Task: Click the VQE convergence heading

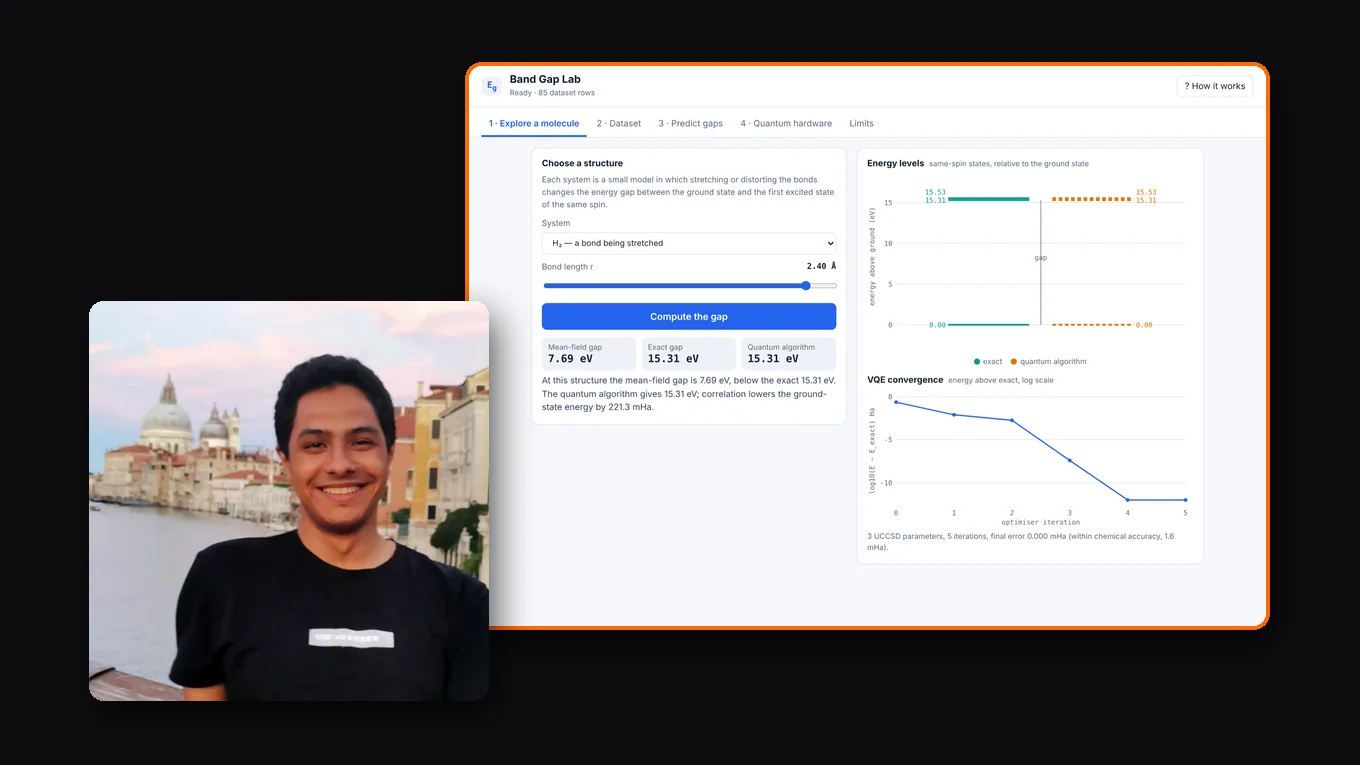Action: tap(905, 380)
